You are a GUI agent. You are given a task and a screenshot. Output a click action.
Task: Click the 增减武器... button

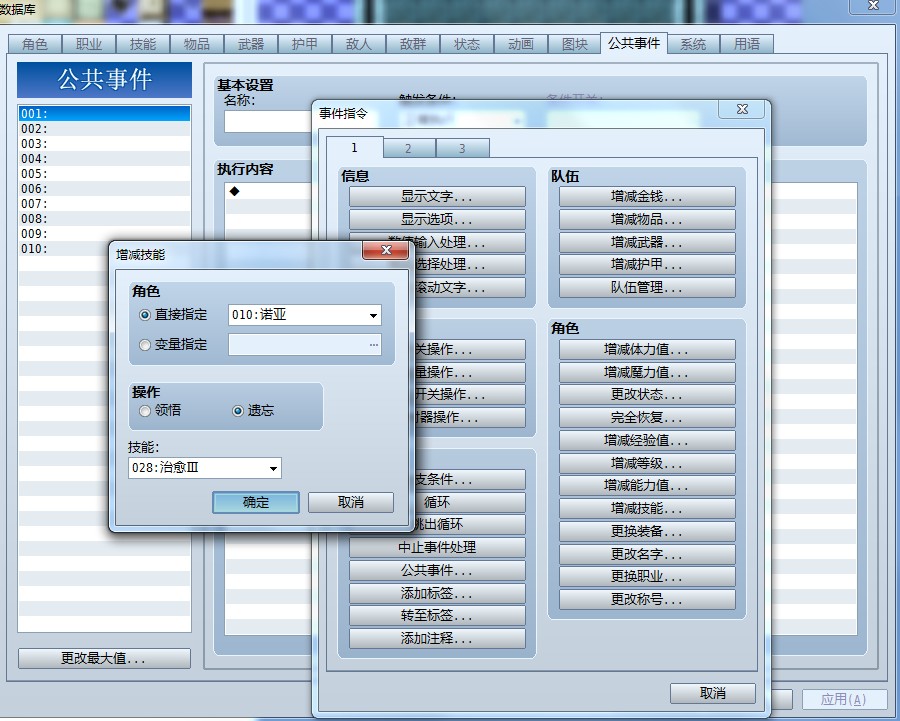[647, 242]
